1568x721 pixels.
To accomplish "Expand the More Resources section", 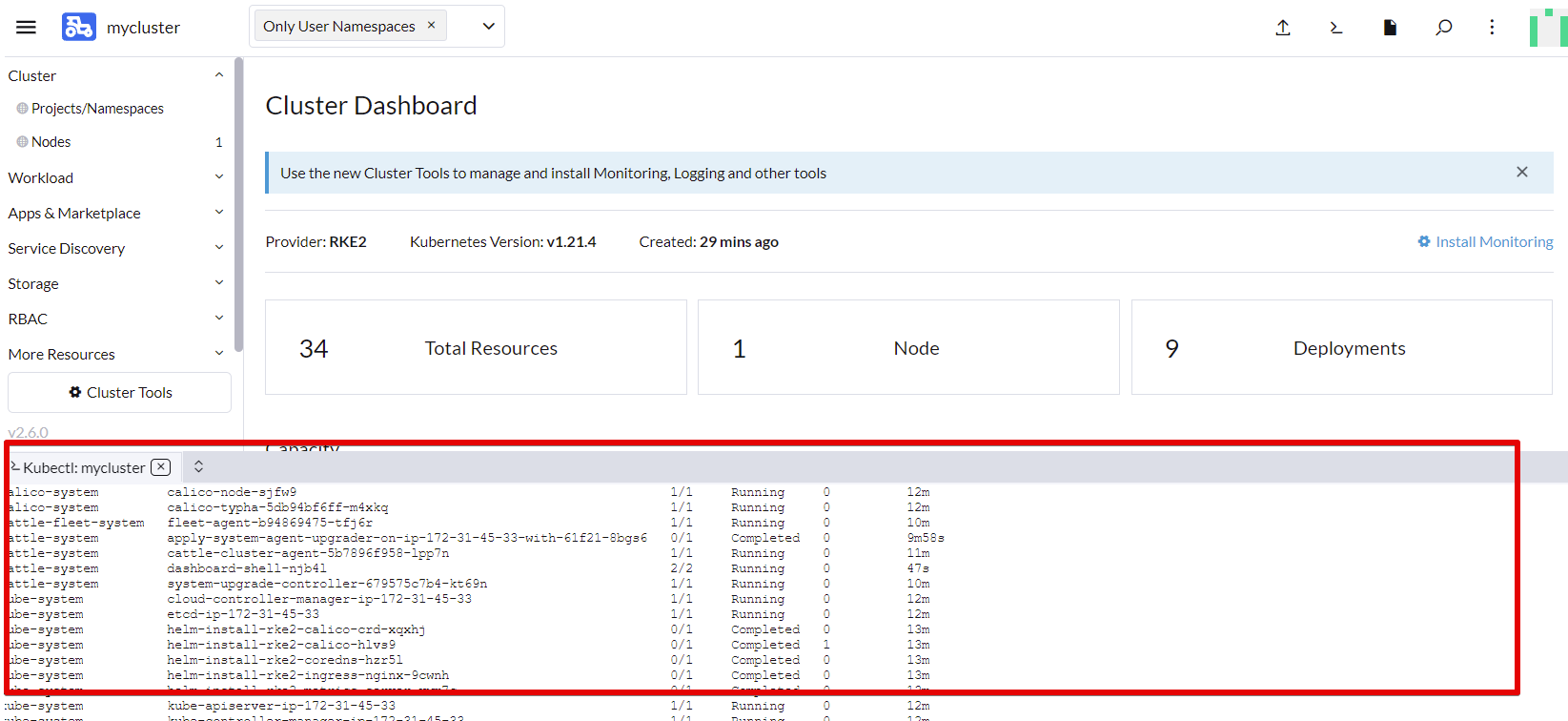I will [219, 354].
